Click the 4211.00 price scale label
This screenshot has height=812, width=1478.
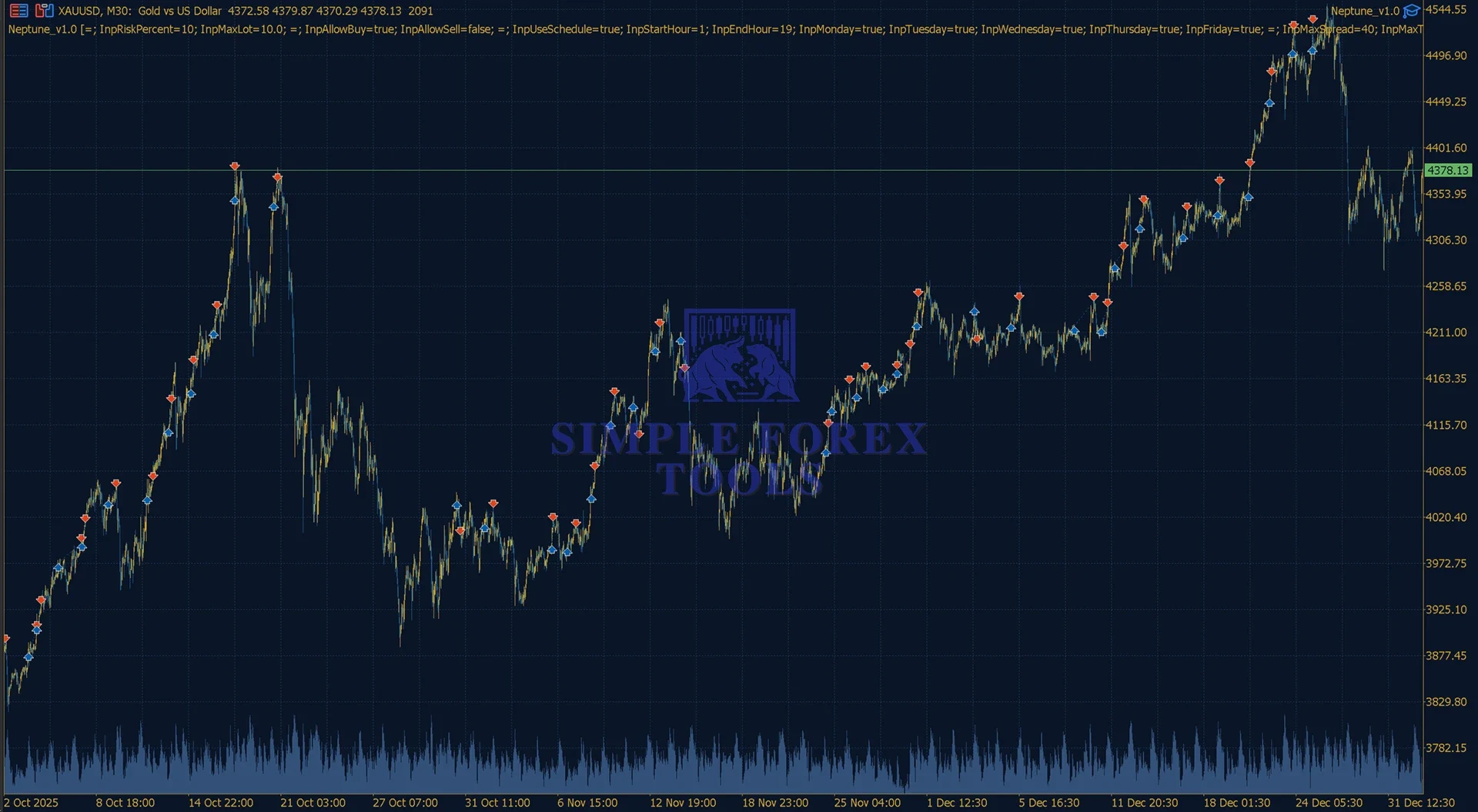1446,332
